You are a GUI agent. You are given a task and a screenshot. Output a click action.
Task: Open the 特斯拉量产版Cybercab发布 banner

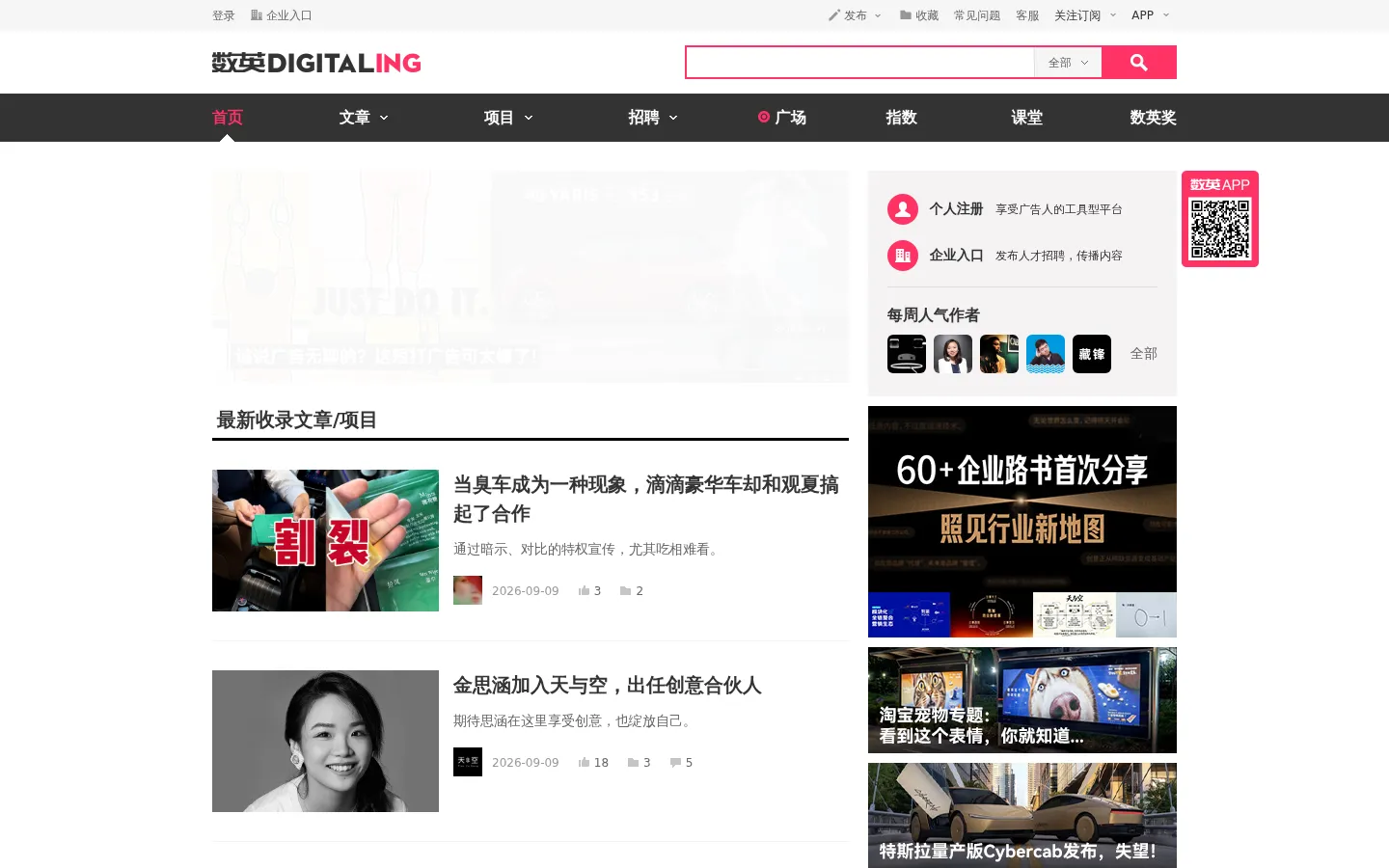(x=1022, y=816)
